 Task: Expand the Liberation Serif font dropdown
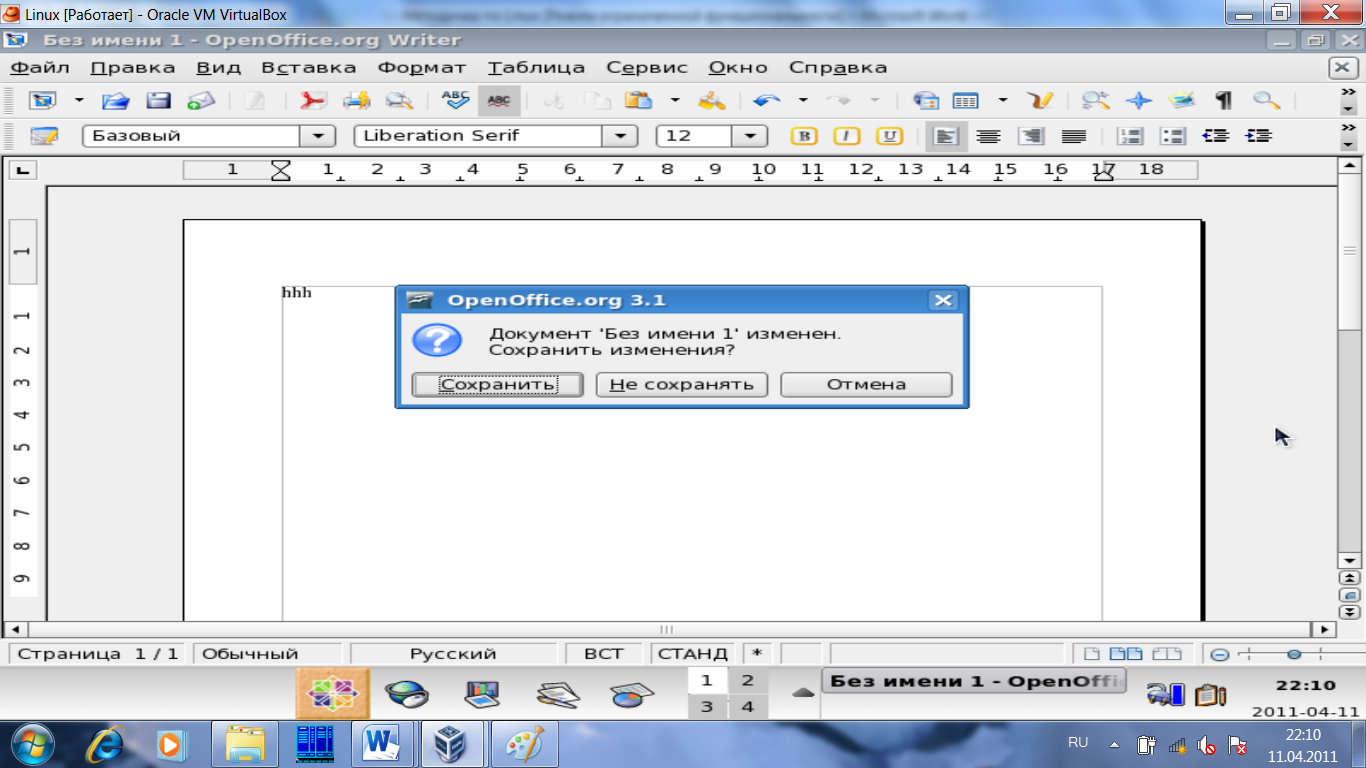[x=620, y=136]
